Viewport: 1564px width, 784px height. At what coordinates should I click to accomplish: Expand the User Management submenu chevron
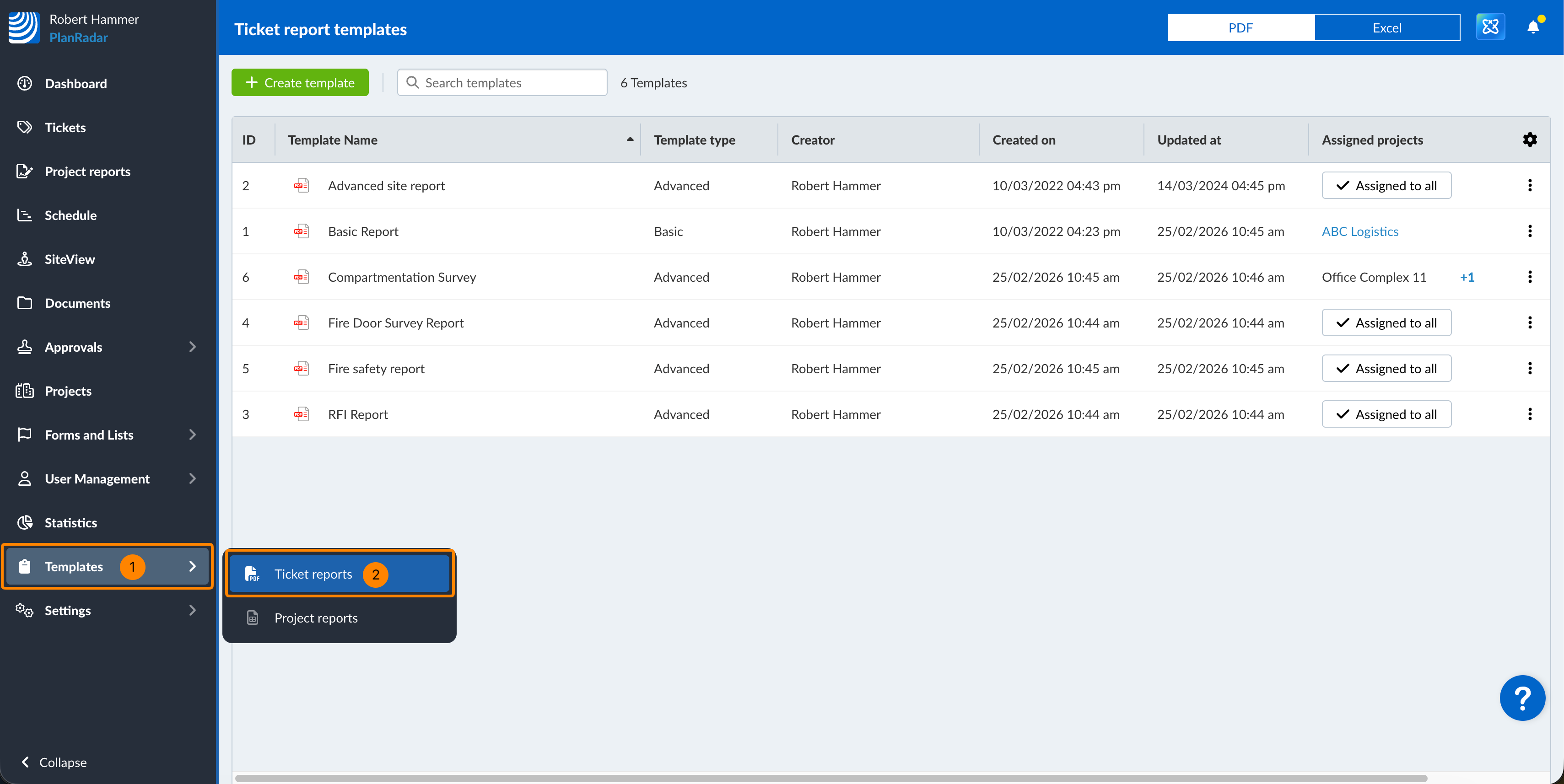(x=192, y=479)
